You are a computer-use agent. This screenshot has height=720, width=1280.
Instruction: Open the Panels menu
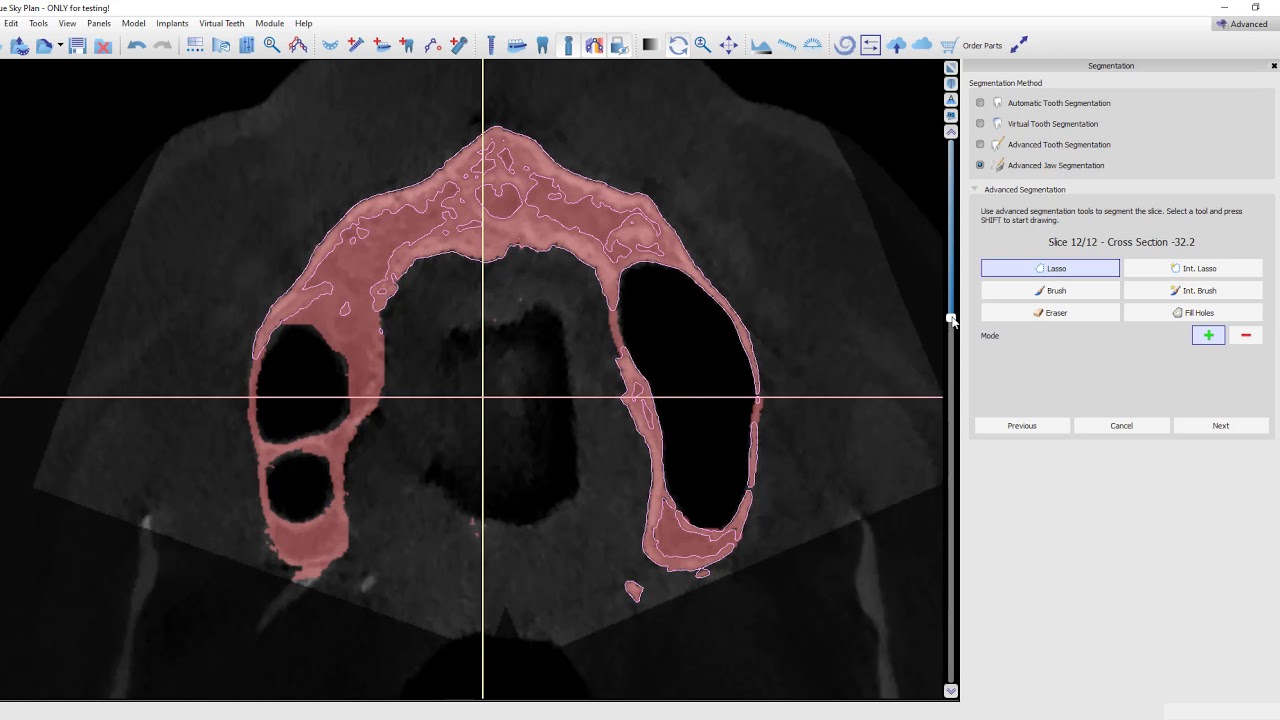[x=99, y=23]
